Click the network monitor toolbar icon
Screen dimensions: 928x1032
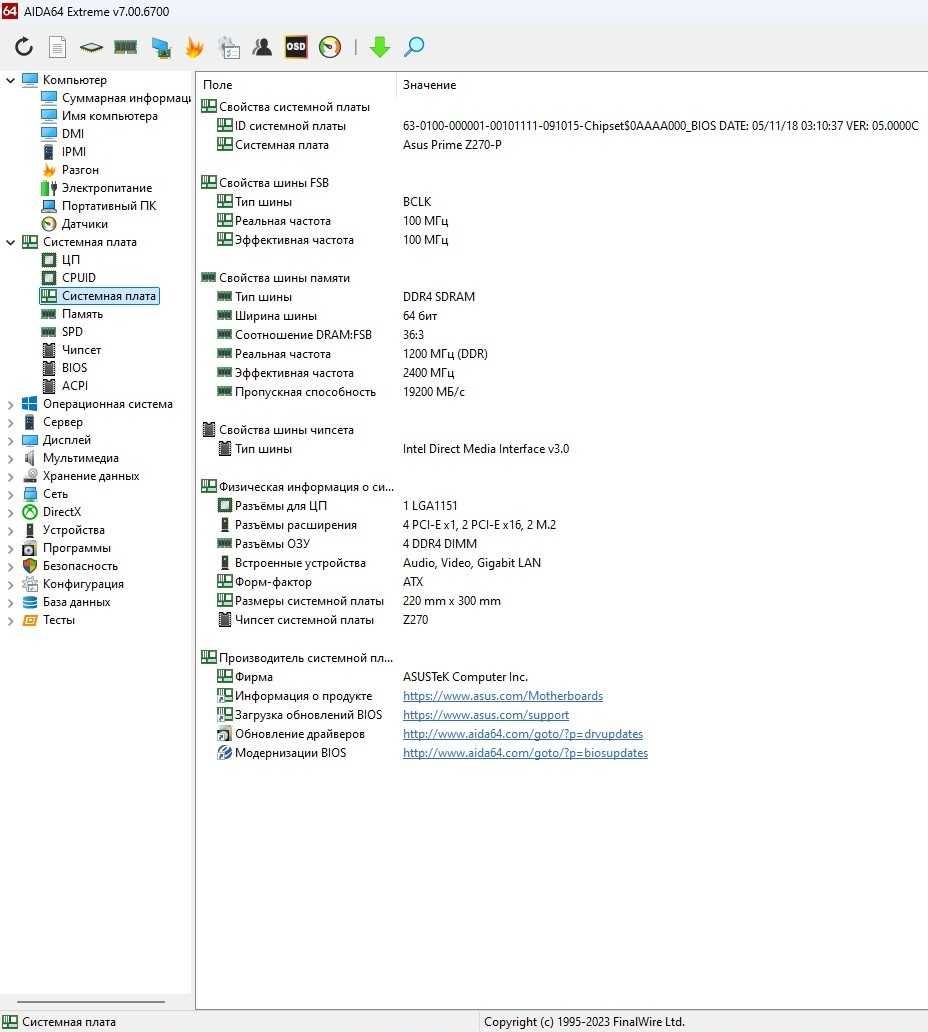[161, 47]
